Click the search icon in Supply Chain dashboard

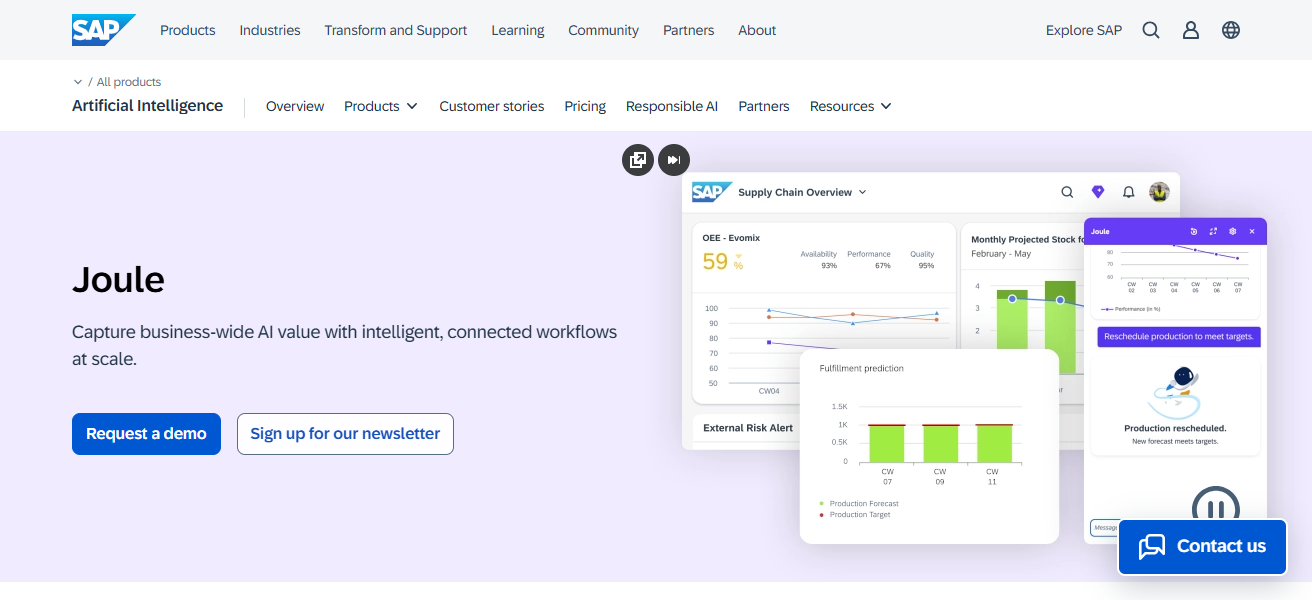click(x=1067, y=192)
